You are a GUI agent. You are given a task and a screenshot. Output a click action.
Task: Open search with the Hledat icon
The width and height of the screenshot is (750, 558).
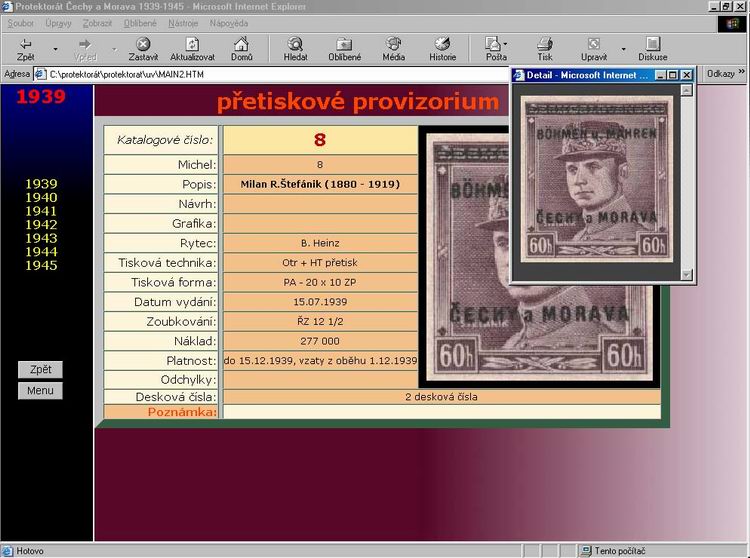(295, 44)
